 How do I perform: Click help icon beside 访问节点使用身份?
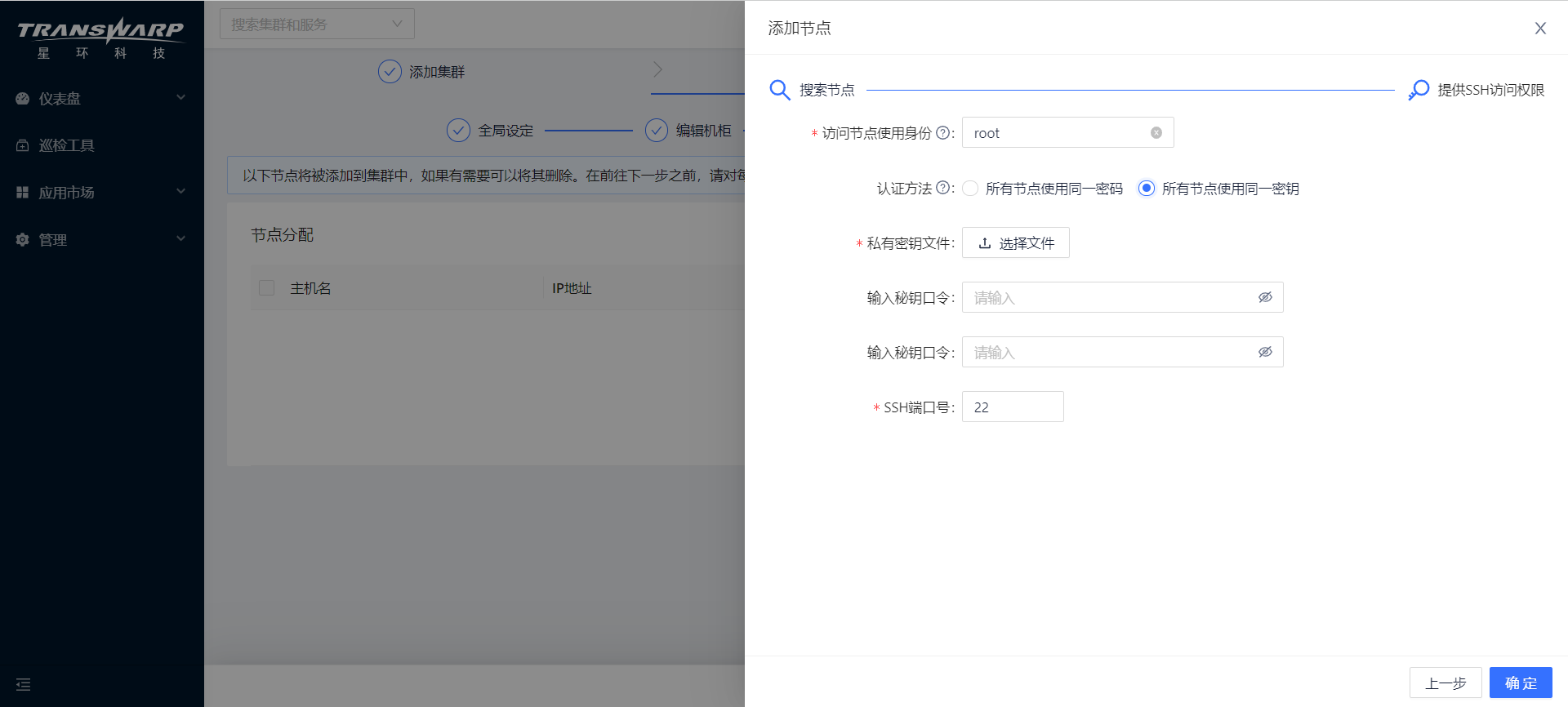(942, 132)
